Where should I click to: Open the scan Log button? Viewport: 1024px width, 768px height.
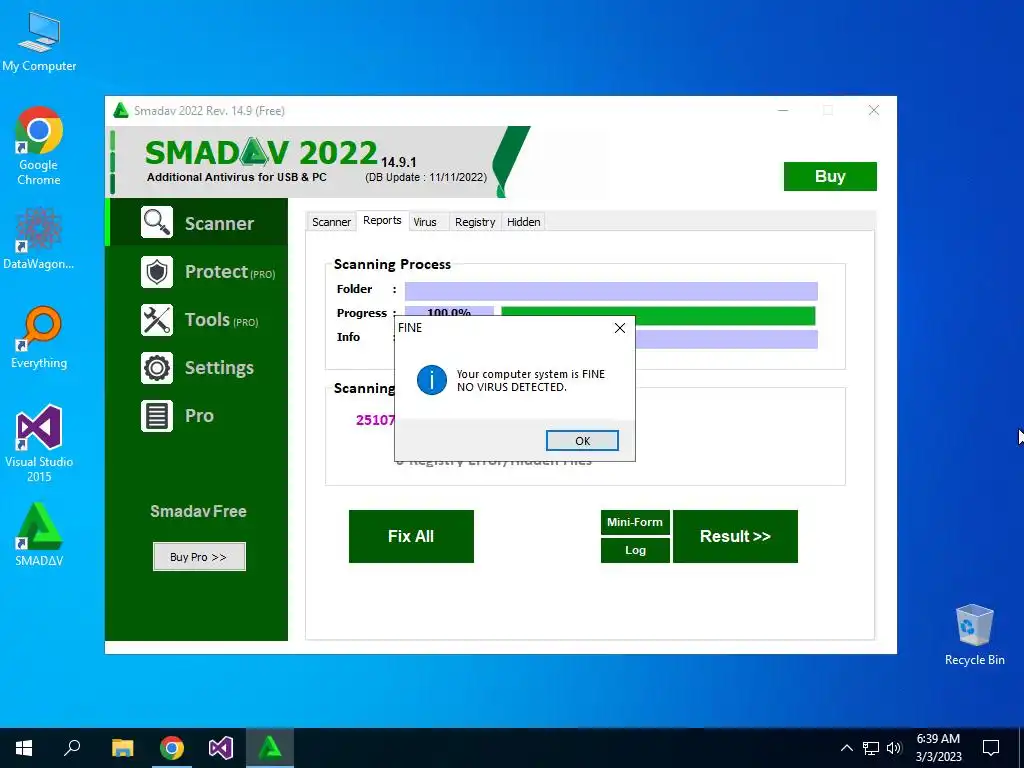coord(635,551)
